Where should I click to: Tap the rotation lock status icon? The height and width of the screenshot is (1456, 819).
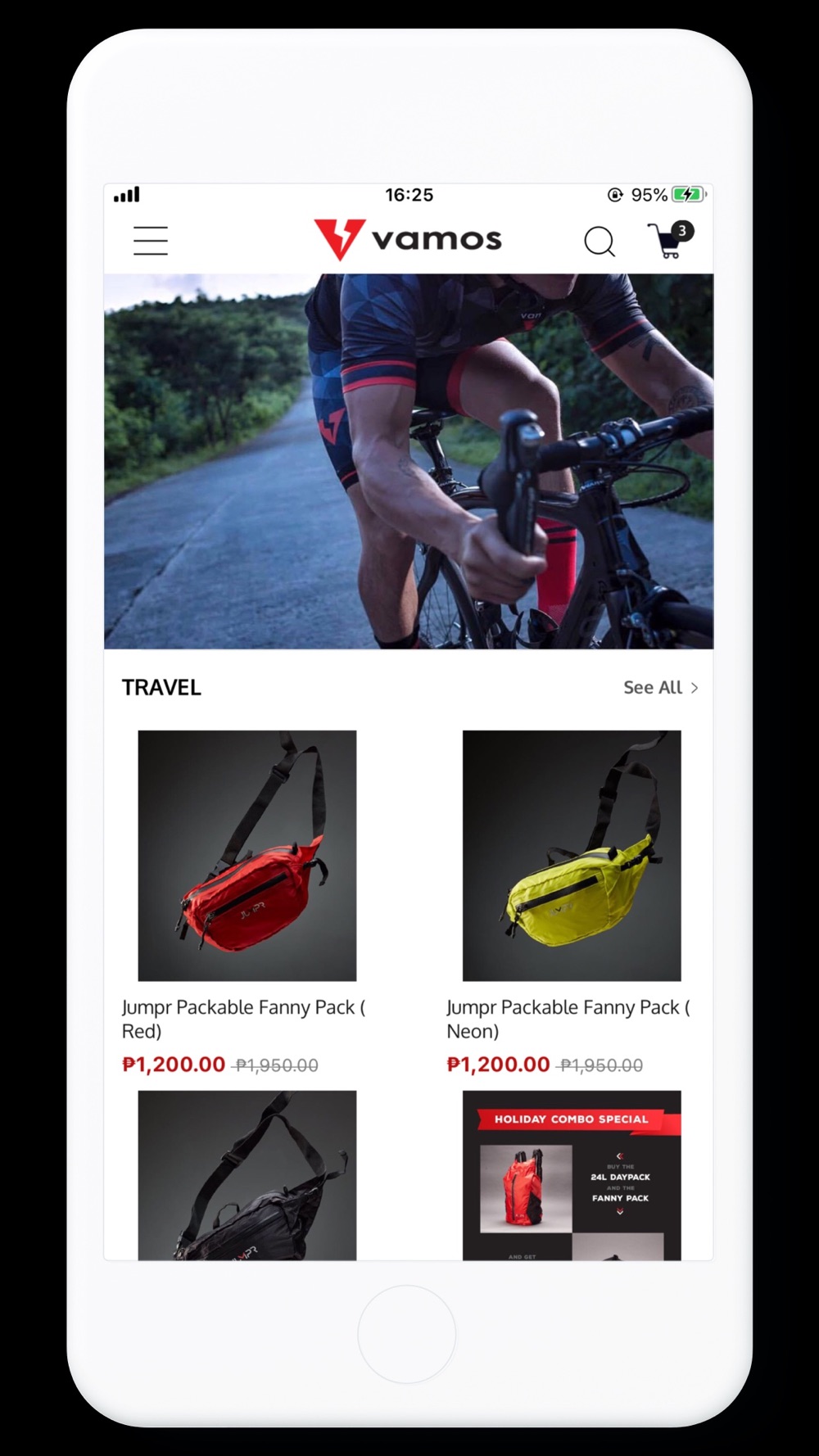[615, 195]
